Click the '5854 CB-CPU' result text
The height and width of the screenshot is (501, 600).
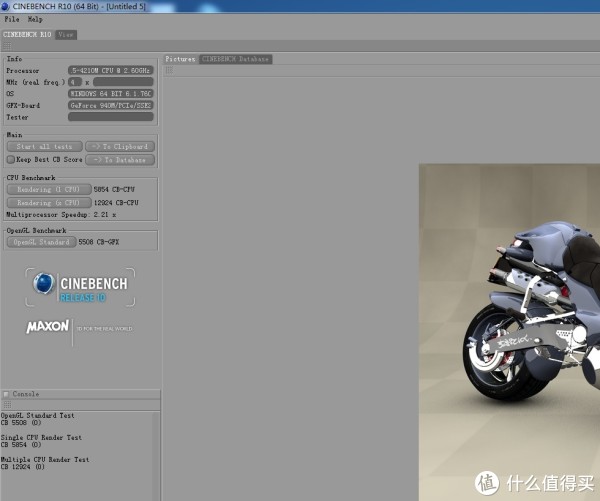click(x=114, y=189)
